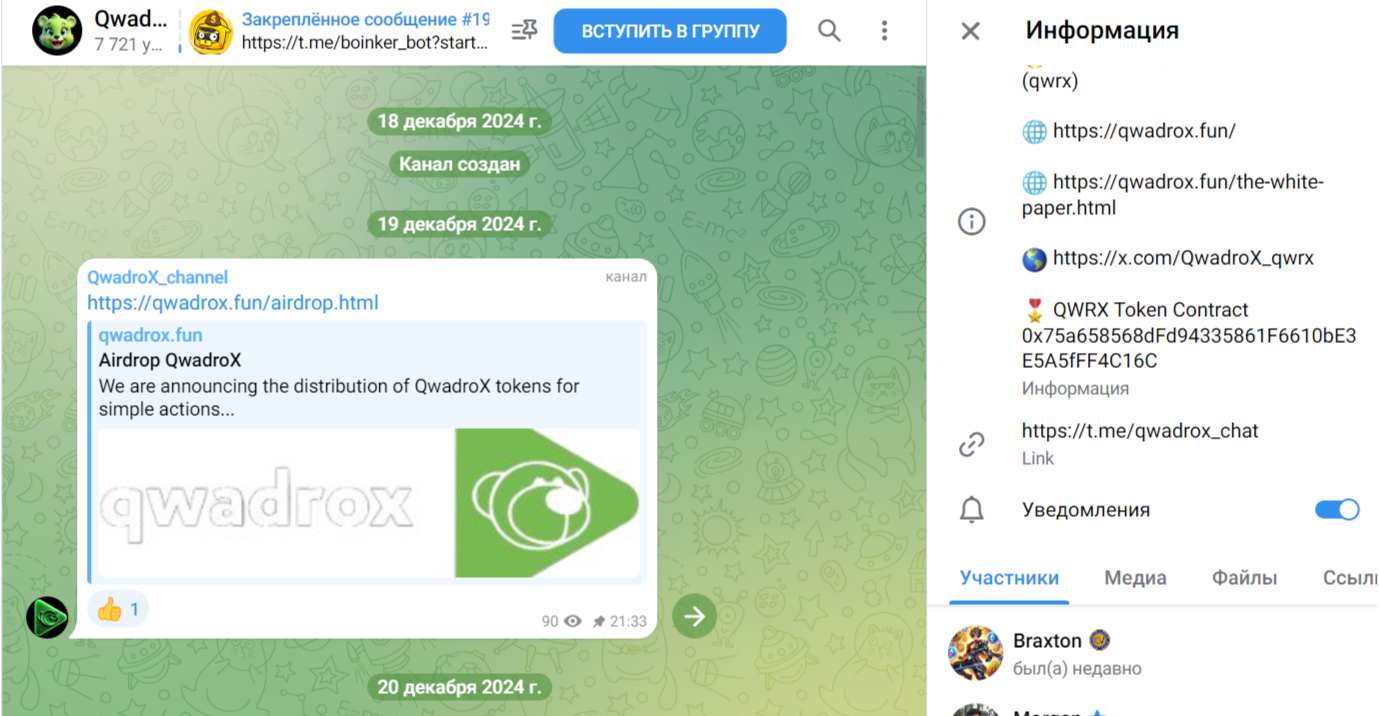Open the the-white-paper.html link

coord(1173,195)
